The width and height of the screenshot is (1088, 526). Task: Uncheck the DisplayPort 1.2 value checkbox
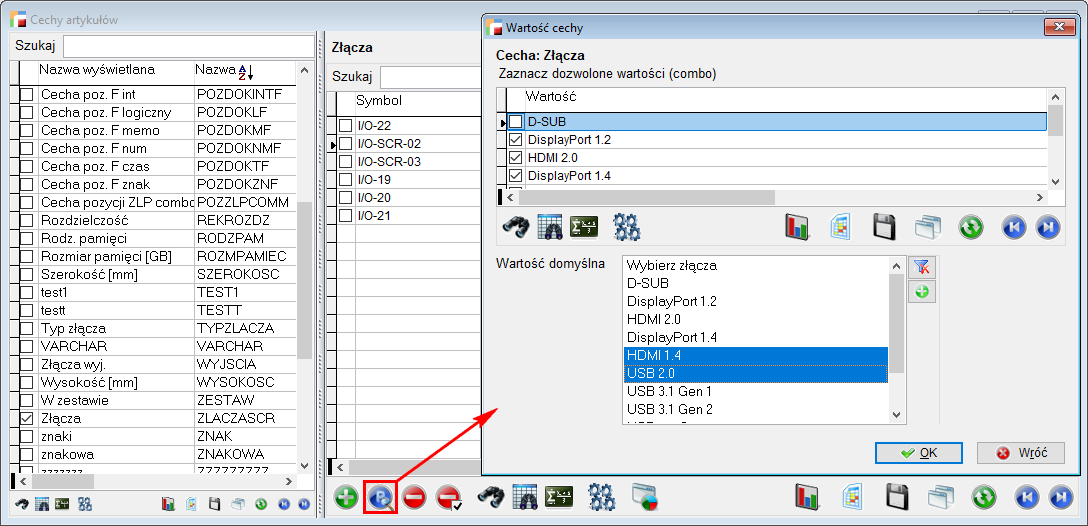(x=516, y=139)
